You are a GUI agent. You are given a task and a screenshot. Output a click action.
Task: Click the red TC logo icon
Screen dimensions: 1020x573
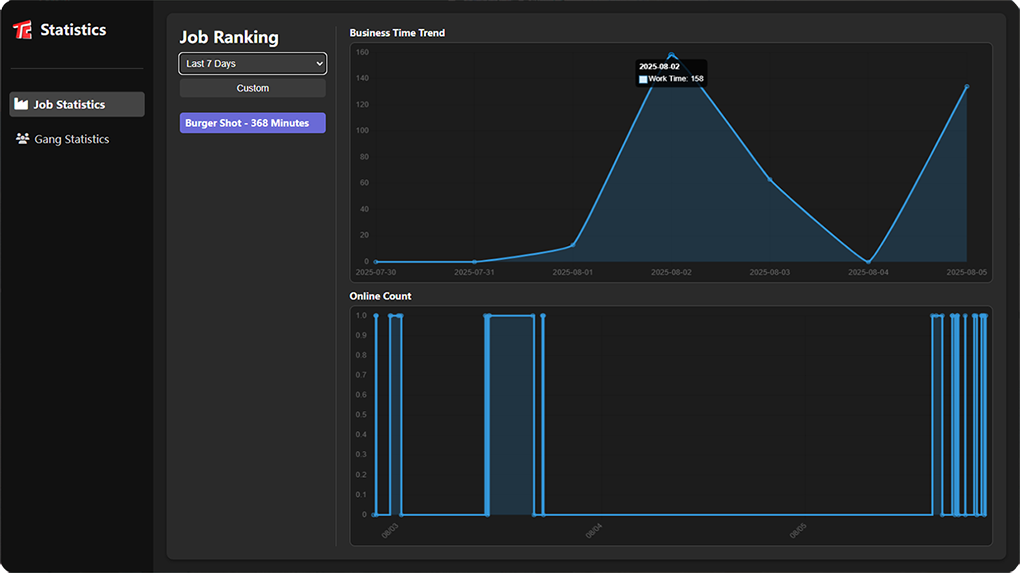click(x=23, y=30)
